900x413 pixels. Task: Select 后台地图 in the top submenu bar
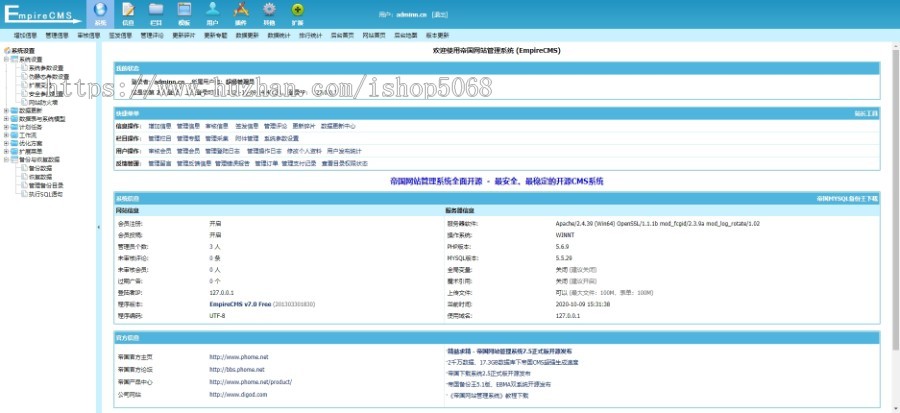405,36
